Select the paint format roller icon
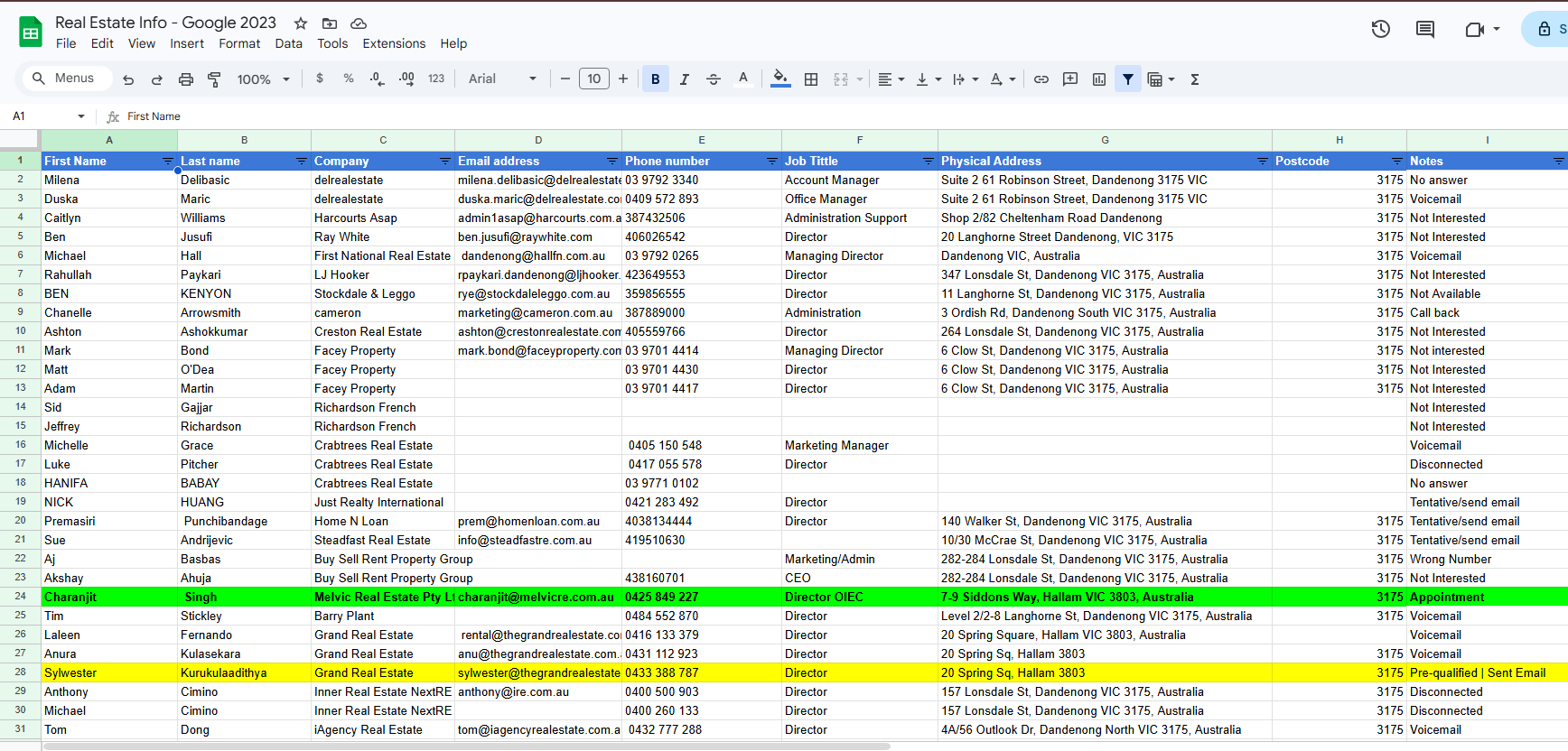Viewport: 1568px width, 751px height. tap(214, 79)
